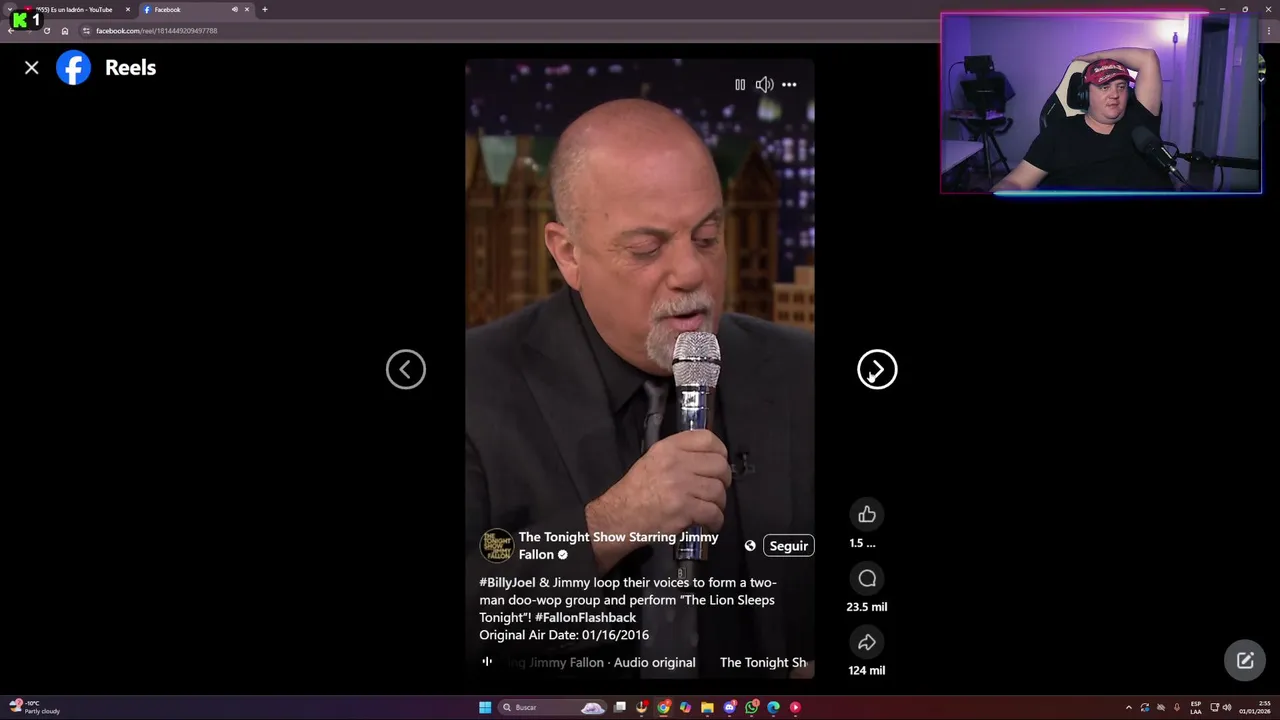Open File Explorer from the taskbar

[707, 707]
